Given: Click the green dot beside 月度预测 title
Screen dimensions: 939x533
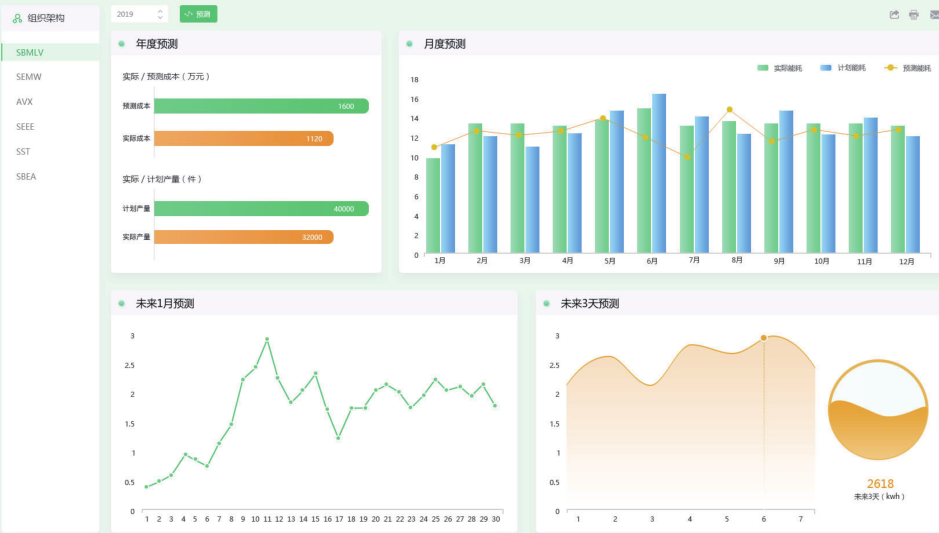Looking at the screenshot, I should 410,43.
